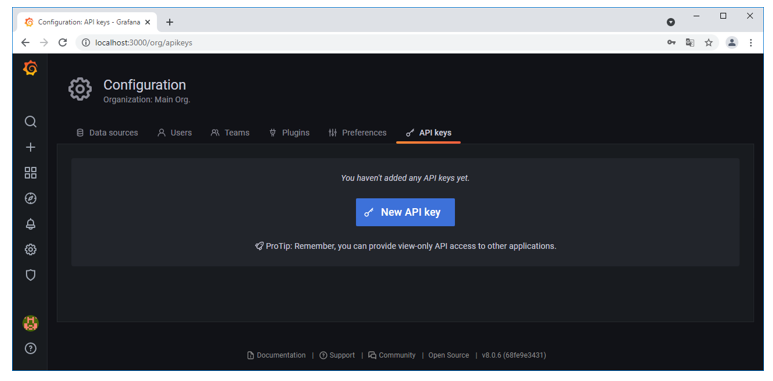Open the Dashboards grid icon
Image resolution: width=773 pixels, height=381 pixels.
tap(31, 173)
